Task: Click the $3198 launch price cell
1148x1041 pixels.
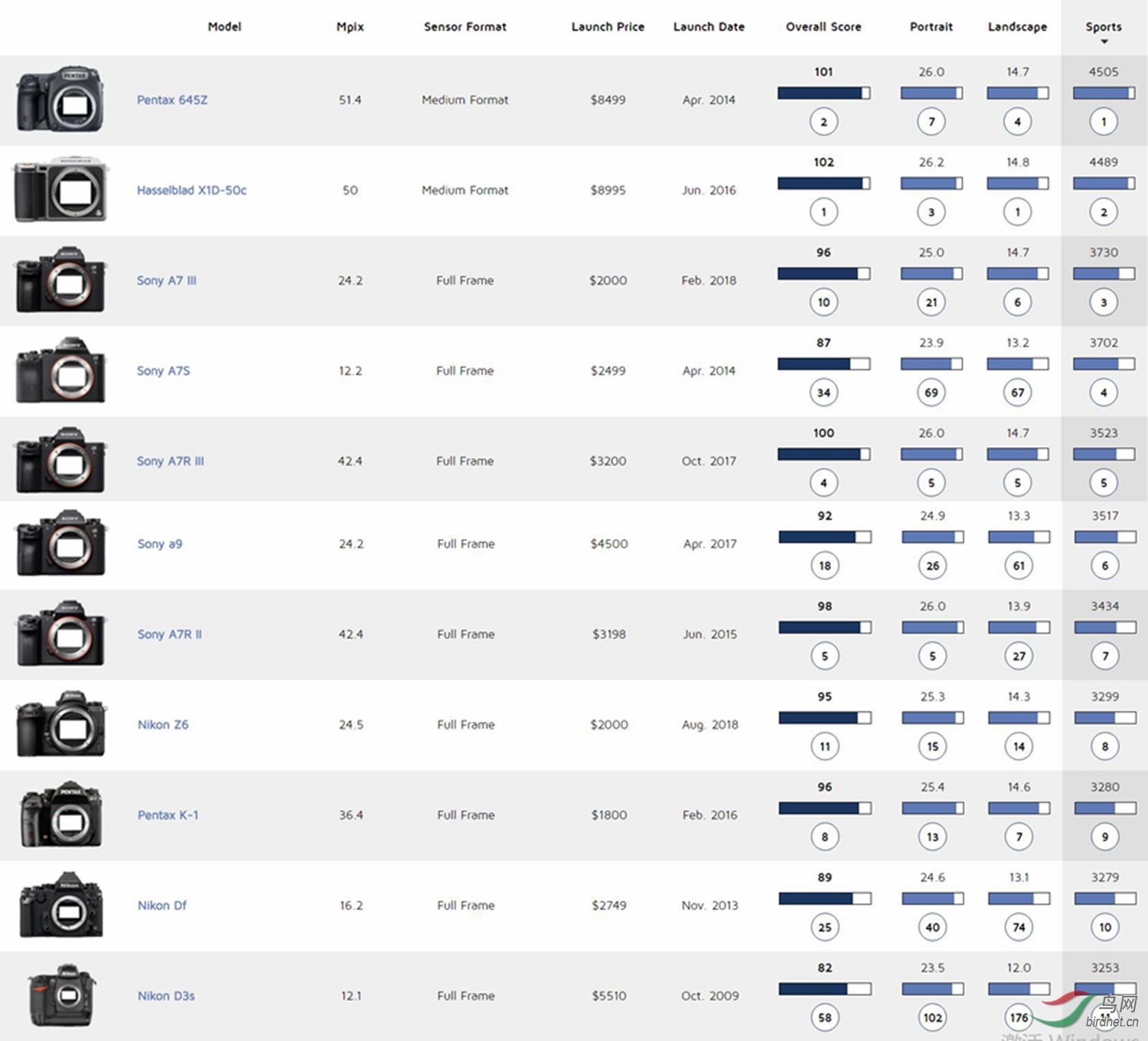Action: coord(609,634)
